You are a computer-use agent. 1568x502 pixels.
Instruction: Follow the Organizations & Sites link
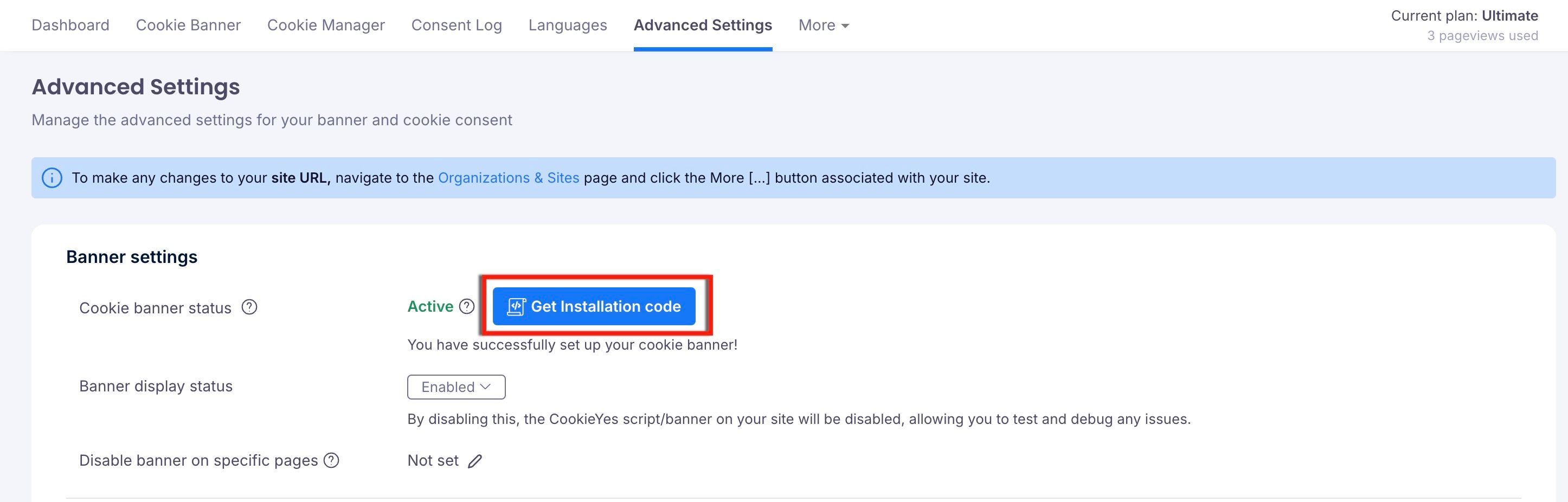(509, 178)
